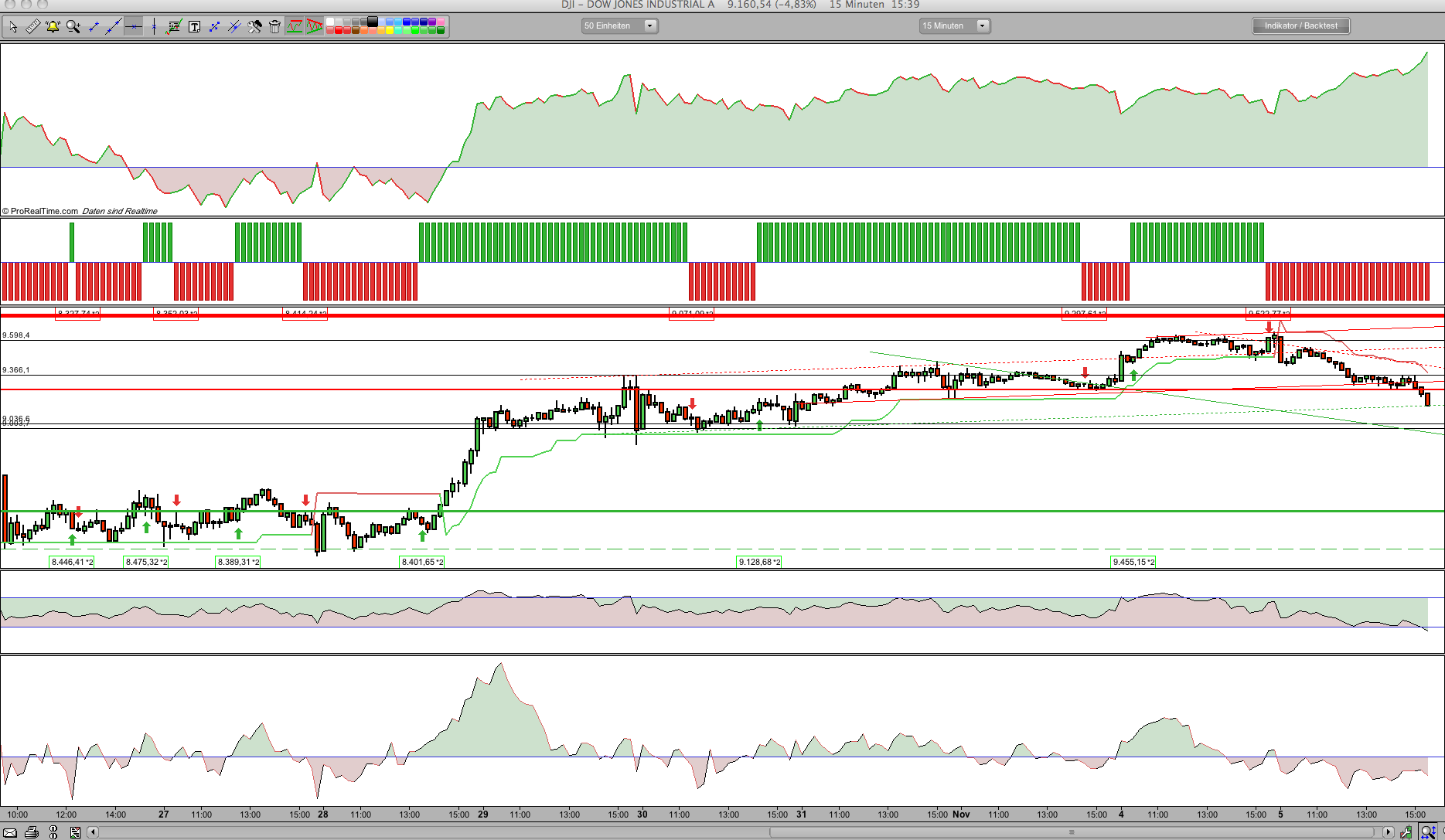The height and width of the screenshot is (840, 1445).
Task: Click the 9.598,4 price level label
Action: [16, 335]
